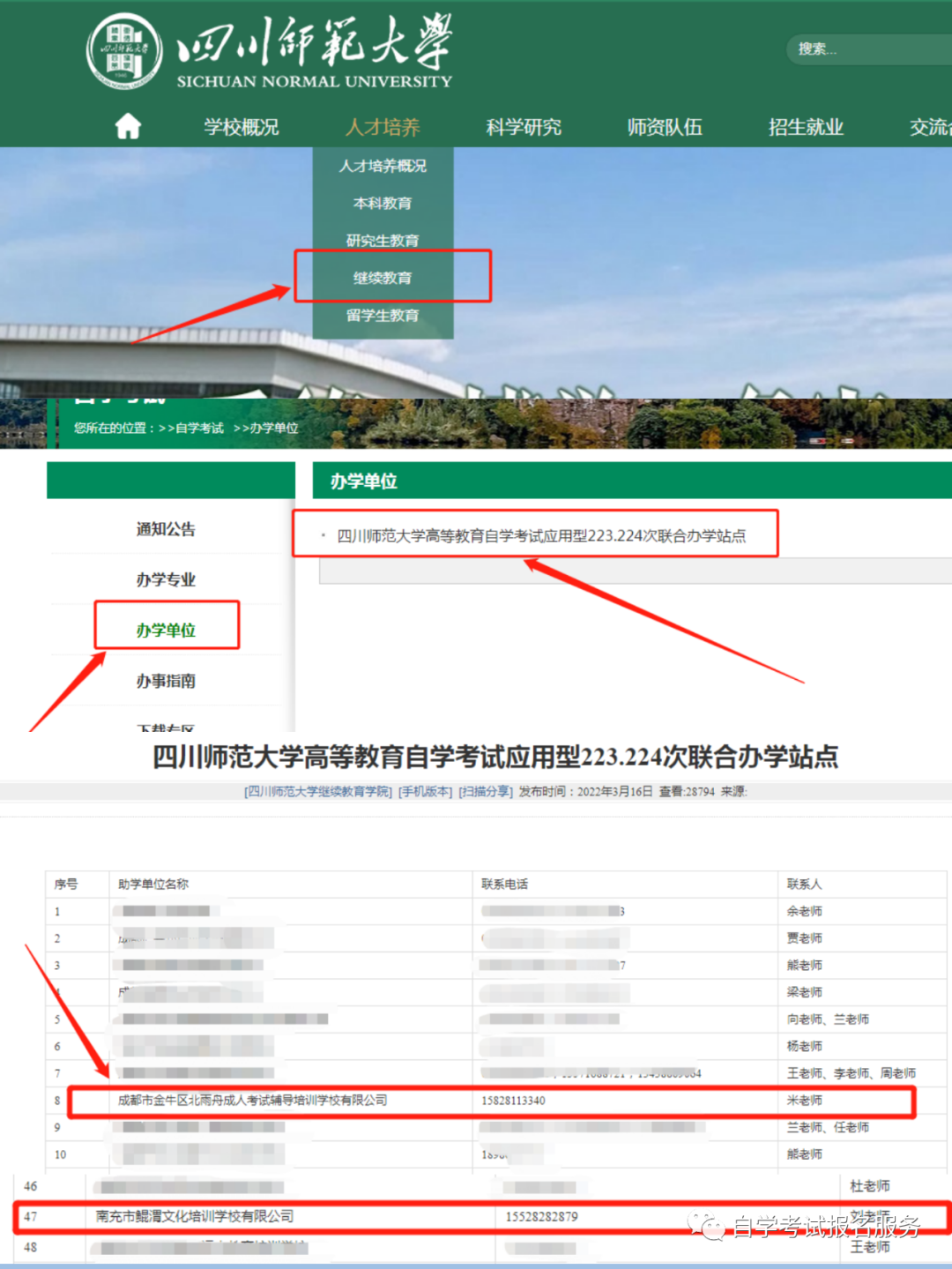Open the 人才培养 navigation menu
The width and height of the screenshot is (952, 1269).
click(383, 127)
